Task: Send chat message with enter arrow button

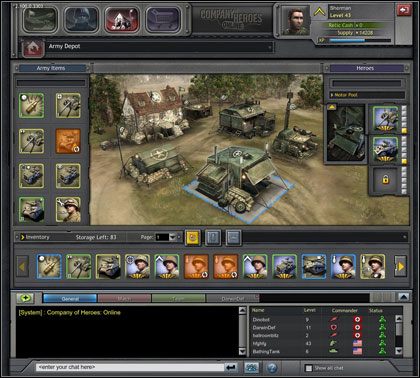Action: [231, 367]
